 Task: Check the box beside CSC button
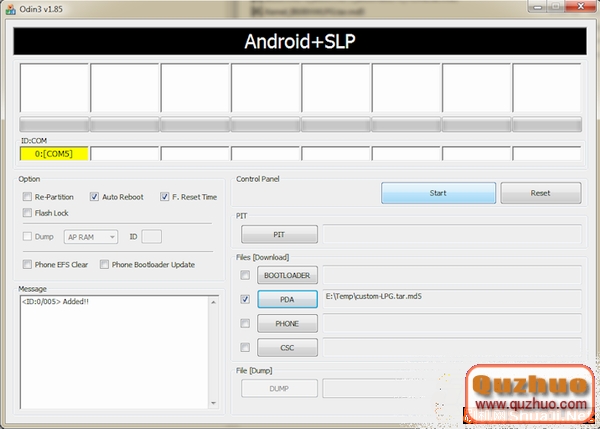(245, 347)
